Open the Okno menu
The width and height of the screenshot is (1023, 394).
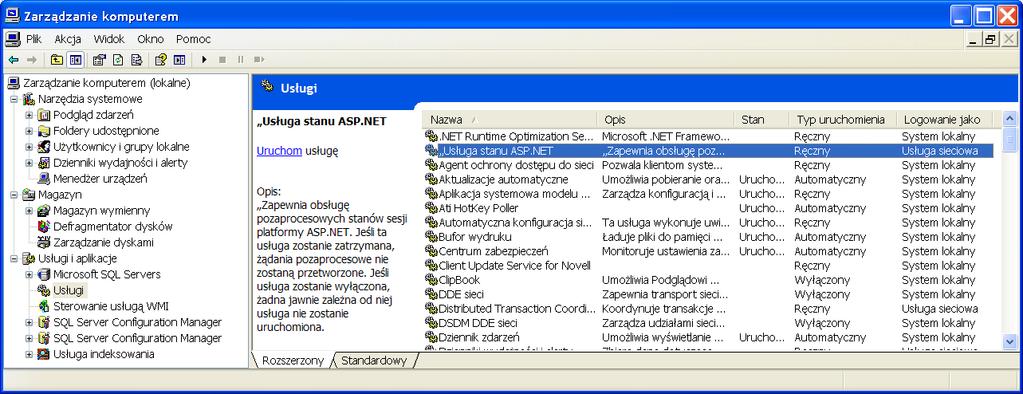(x=151, y=39)
